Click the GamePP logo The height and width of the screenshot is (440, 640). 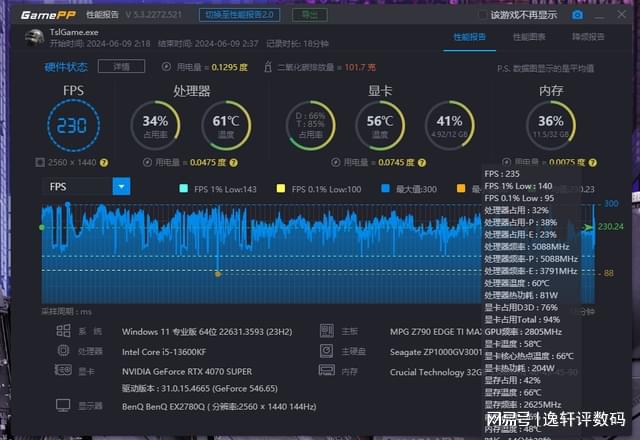tap(48, 15)
